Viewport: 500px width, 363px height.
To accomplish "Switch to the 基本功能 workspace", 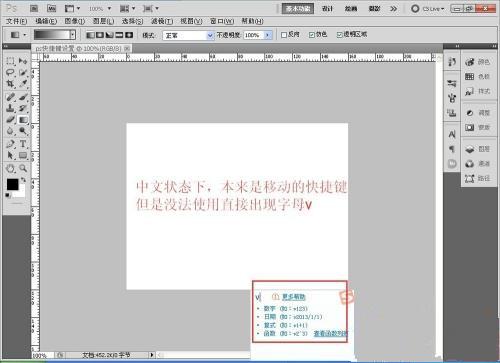I will (x=298, y=9).
